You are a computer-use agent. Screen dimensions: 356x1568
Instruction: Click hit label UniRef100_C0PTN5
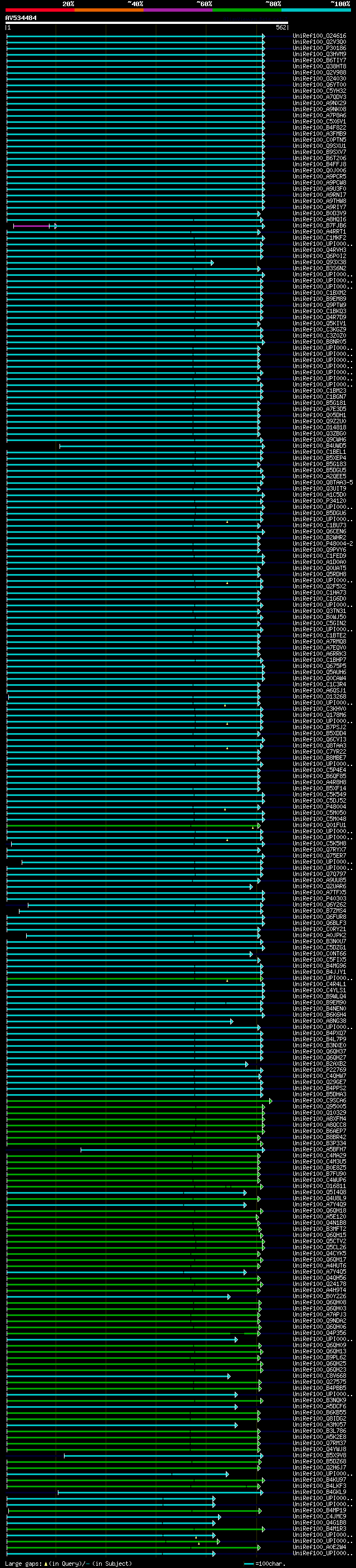(x=319, y=140)
